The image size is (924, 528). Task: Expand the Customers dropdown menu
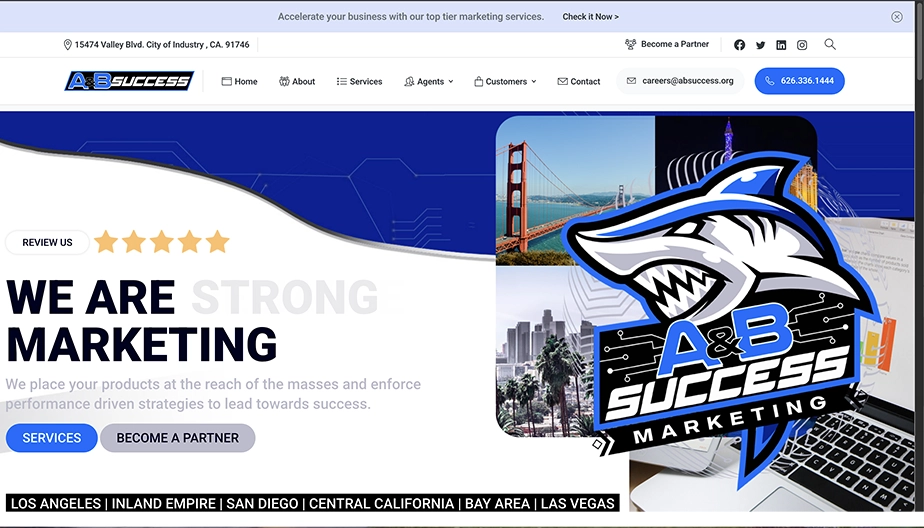pyautogui.click(x=505, y=81)
